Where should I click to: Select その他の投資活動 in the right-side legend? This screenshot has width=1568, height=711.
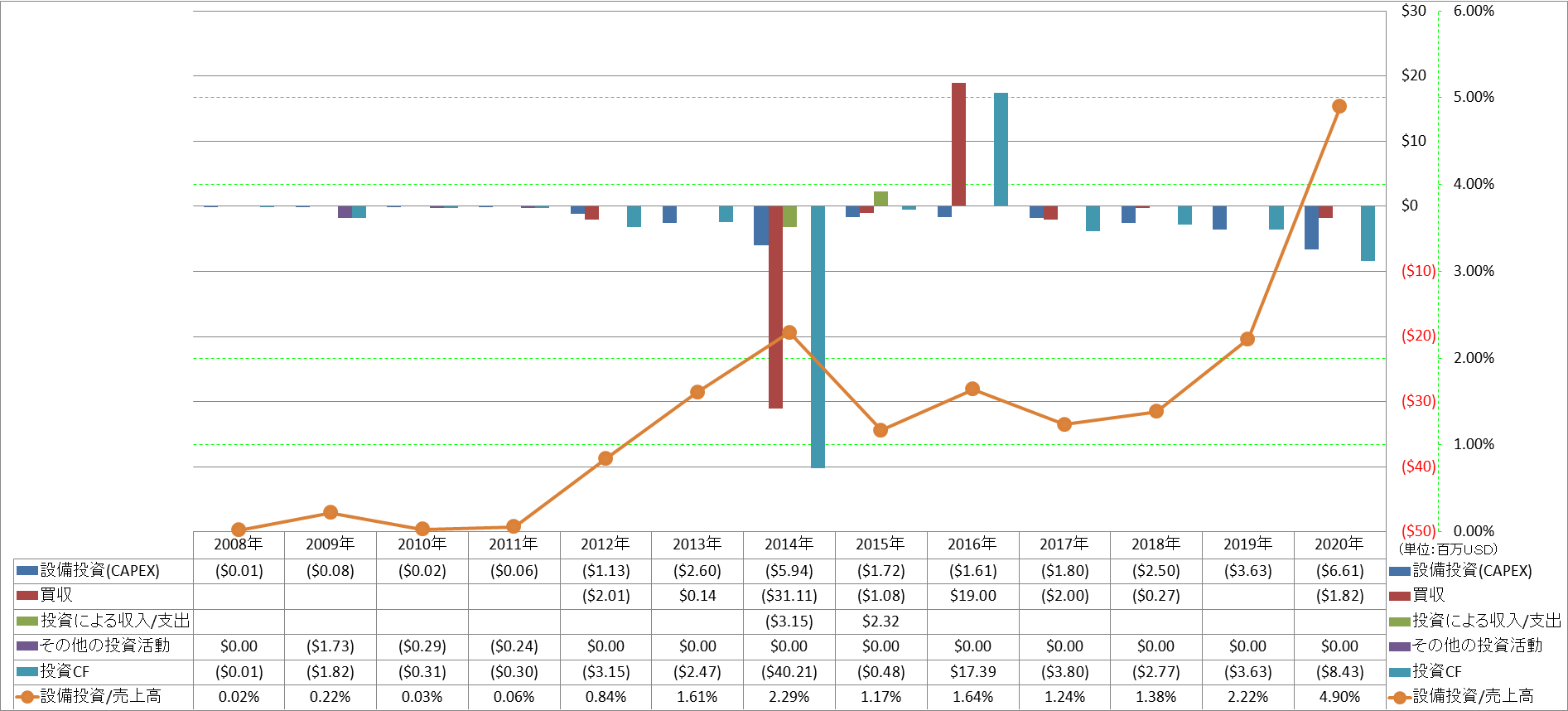pyautogui.click(x=1466, y=646)
